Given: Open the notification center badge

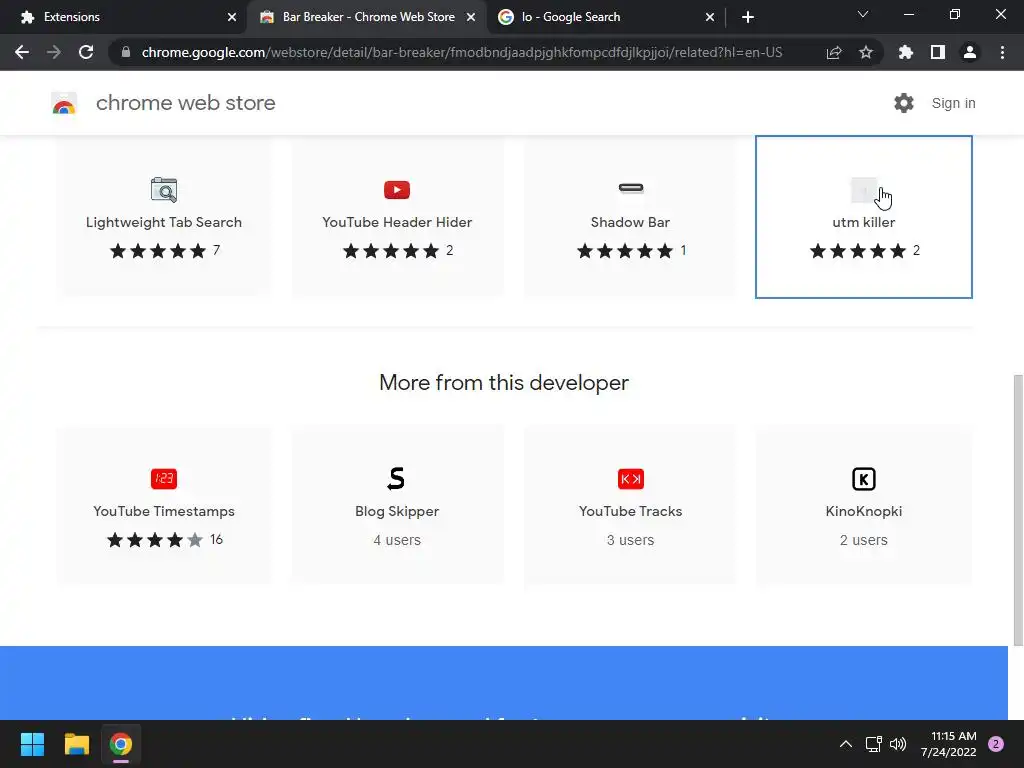Looking at the screenshot, I should (x=996, y=744).
